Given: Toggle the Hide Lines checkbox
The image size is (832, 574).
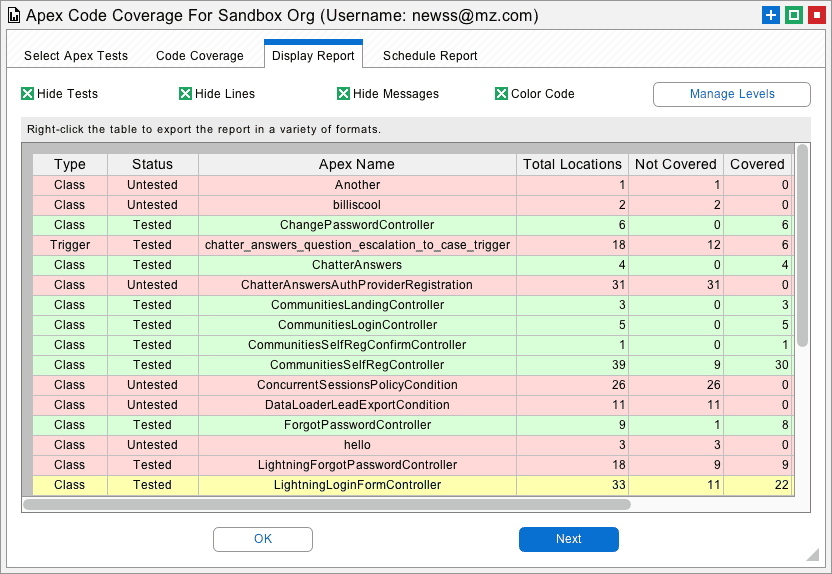Looking at the screenshot, I should [x=185, y=94].
